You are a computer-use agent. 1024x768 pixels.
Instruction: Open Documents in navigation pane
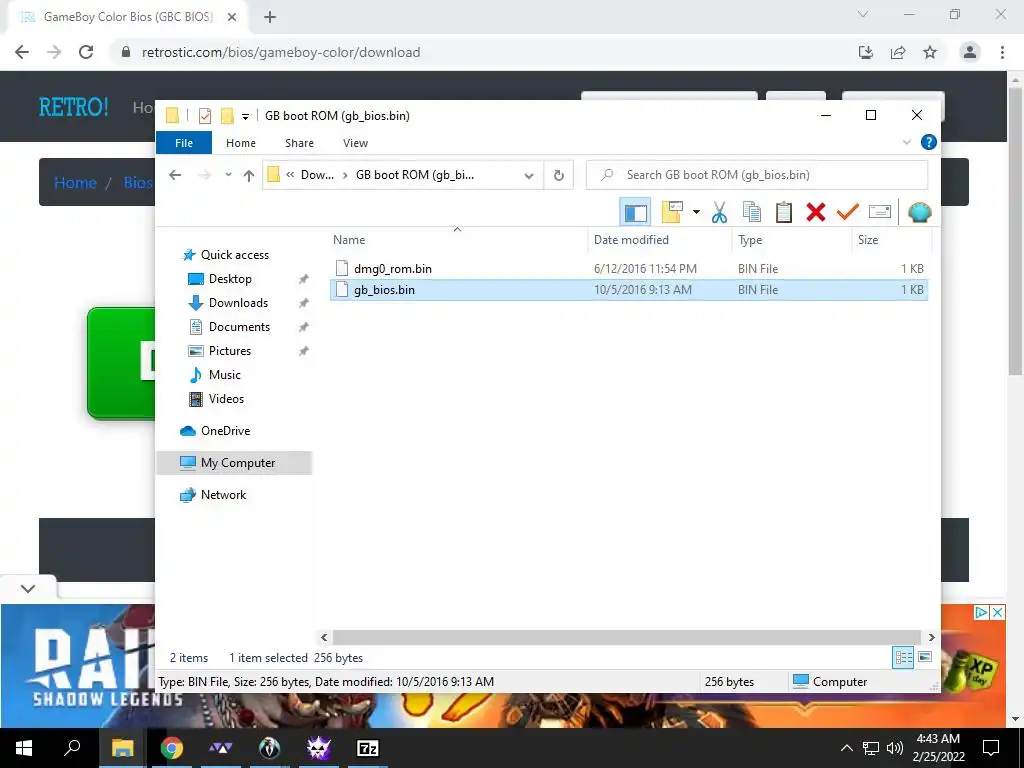coord(239,327)
